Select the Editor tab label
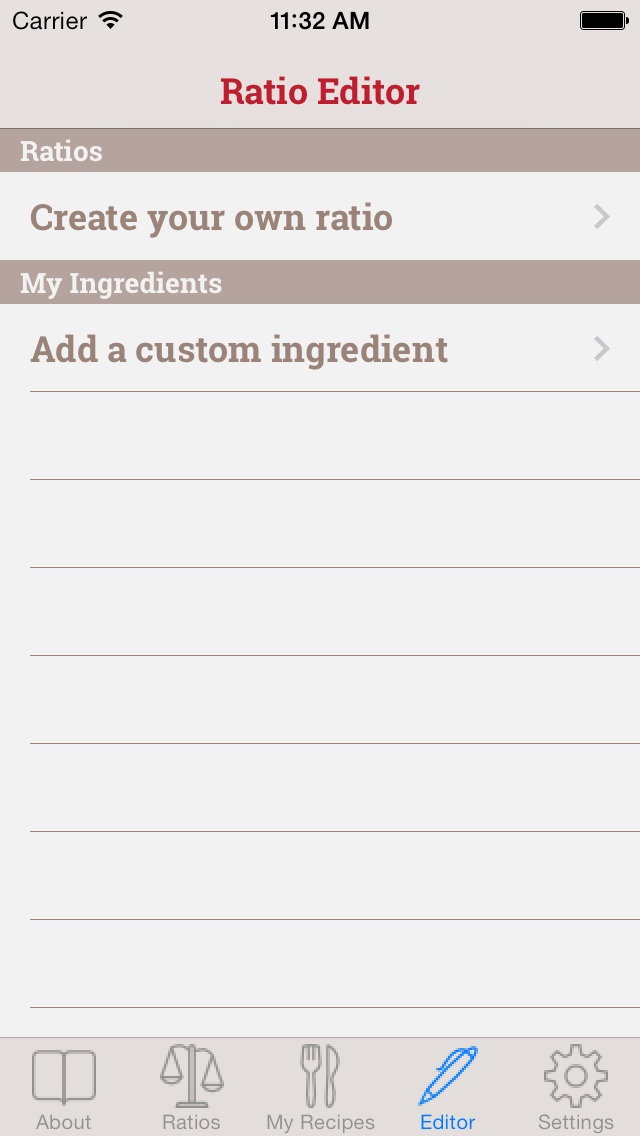 448,1122
